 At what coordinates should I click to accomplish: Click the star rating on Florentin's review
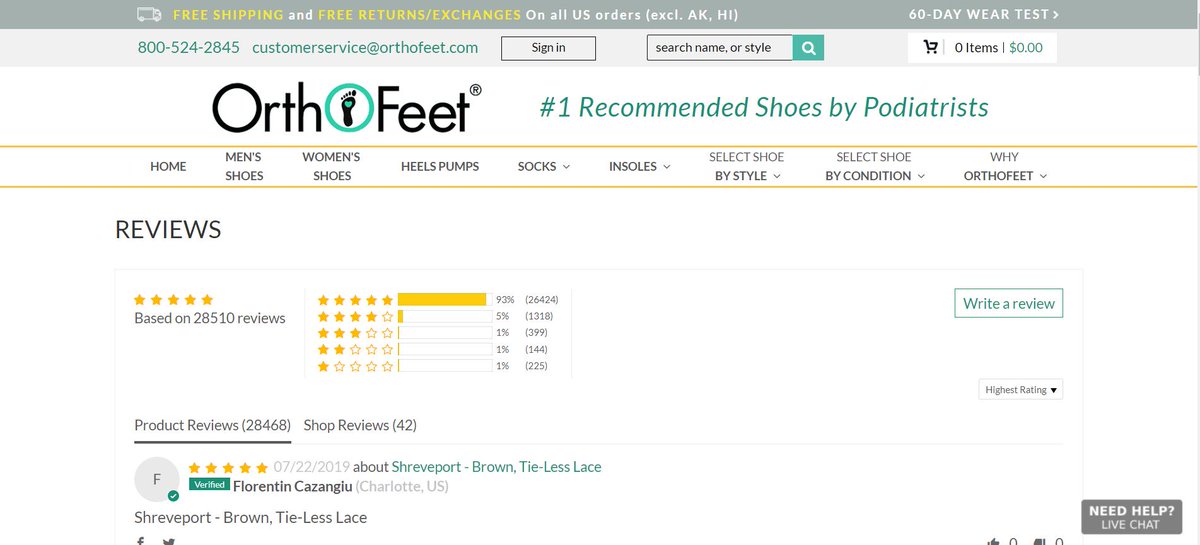click(x=228, y=467)
